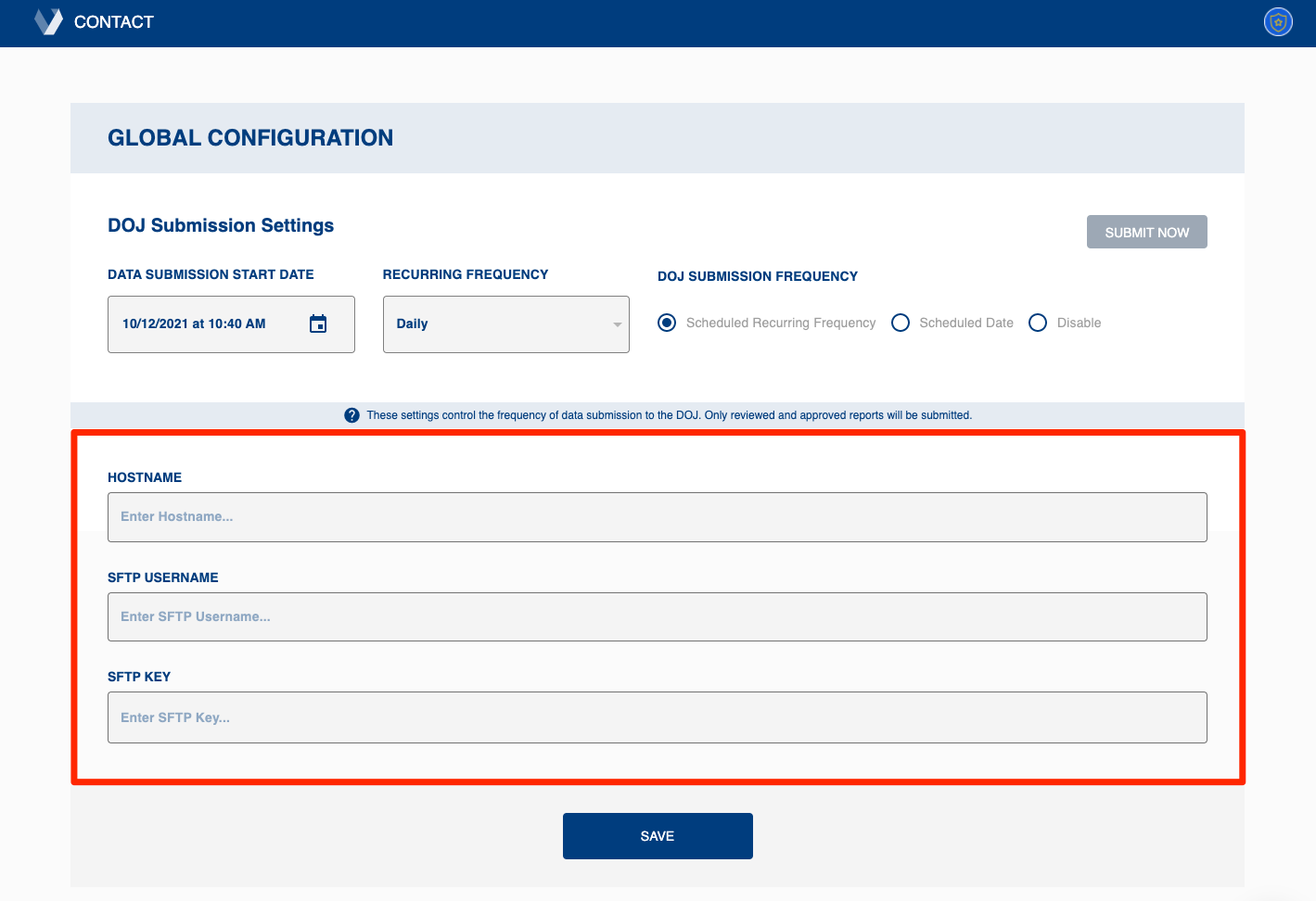Screen dimensions: 1316x901
Task: Open the Recurring Frequency dropdown
Action: coord(505,324)
